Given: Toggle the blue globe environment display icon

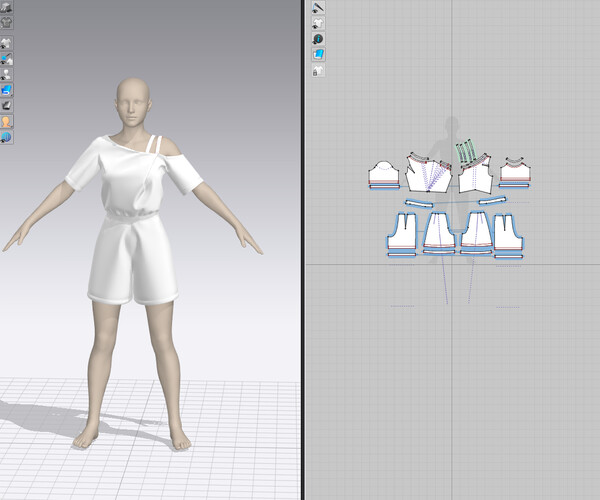Looking at the screenshot, I should pos(6,137).
